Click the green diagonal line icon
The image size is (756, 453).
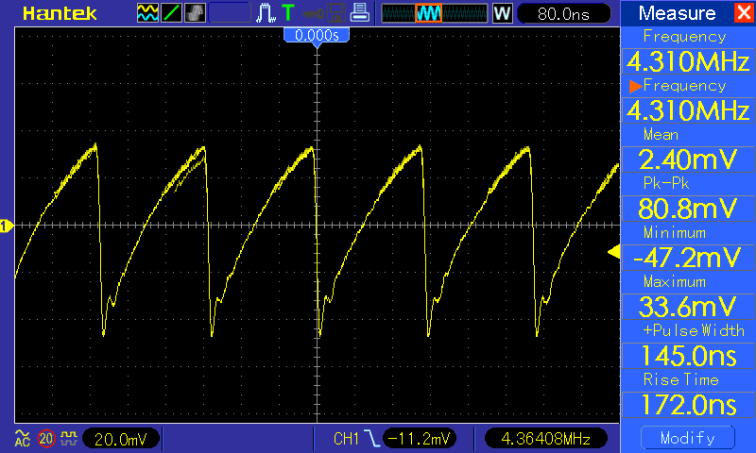pyautogui.click(x=171, y=14)
